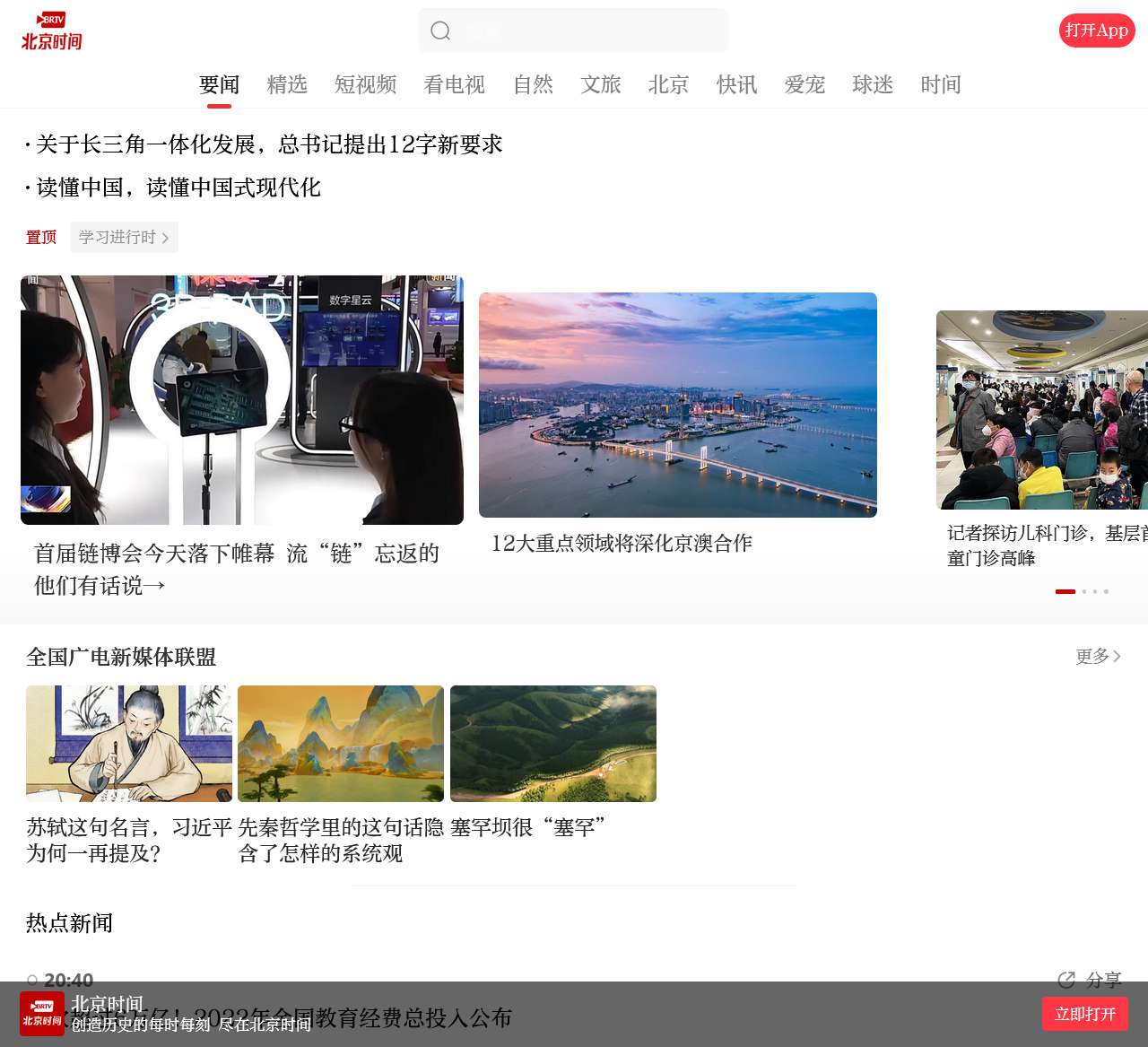Switch to the 文旅 tab
The width and height of the screenshot is (1148, 1047).
click(x=601, y=84)
